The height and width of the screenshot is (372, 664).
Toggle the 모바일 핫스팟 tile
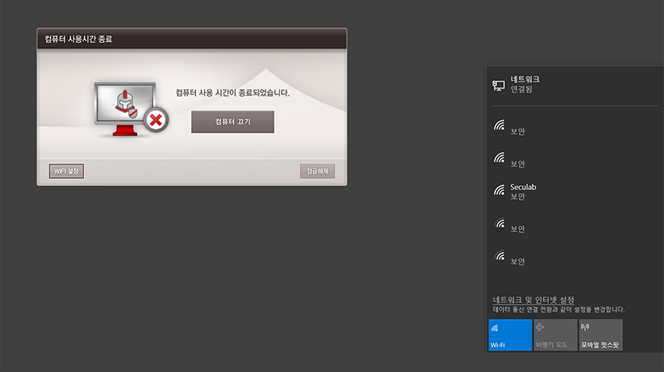coord(600,335)
